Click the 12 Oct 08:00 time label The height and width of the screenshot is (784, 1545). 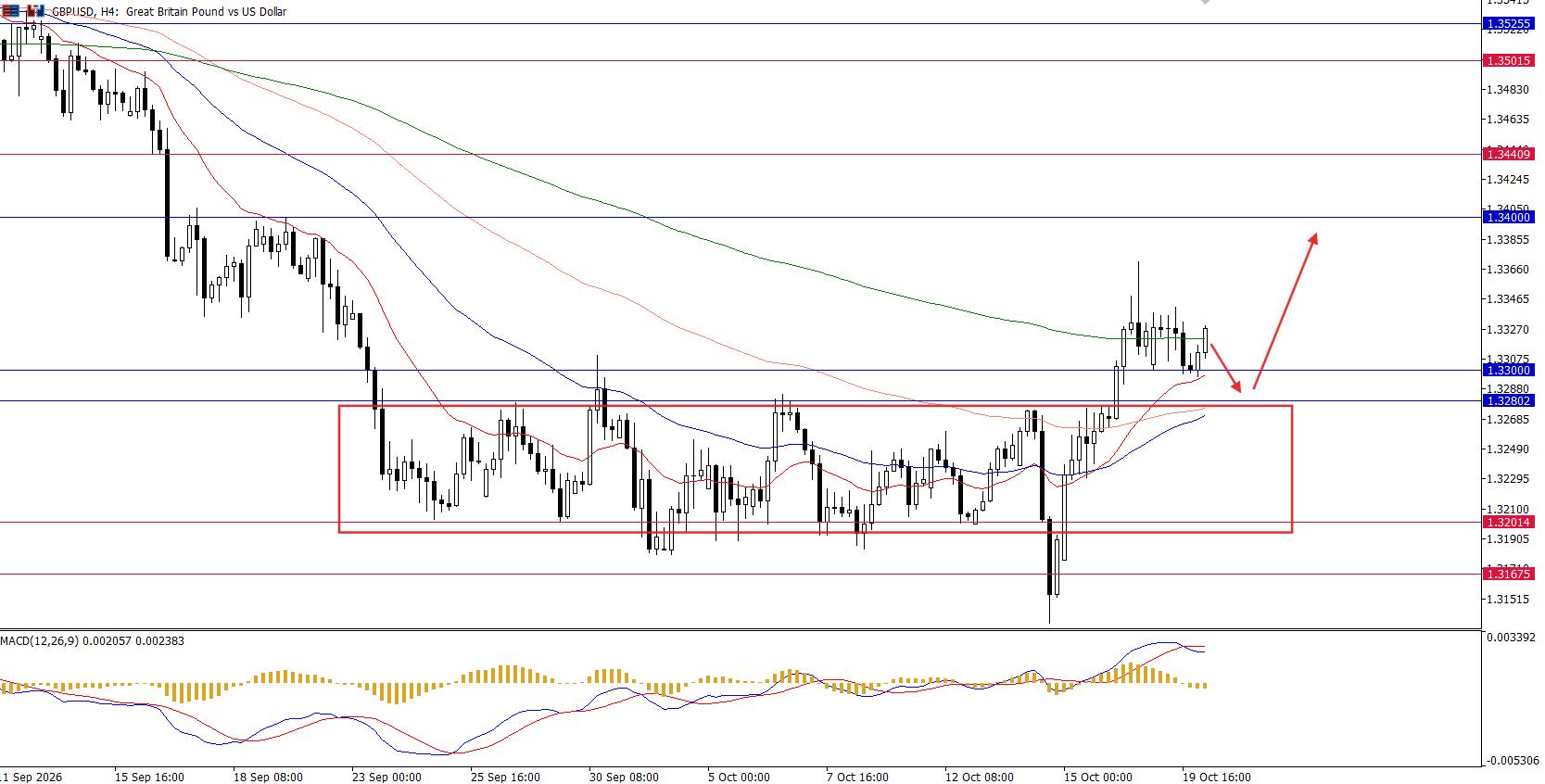(x=980, y=777)
